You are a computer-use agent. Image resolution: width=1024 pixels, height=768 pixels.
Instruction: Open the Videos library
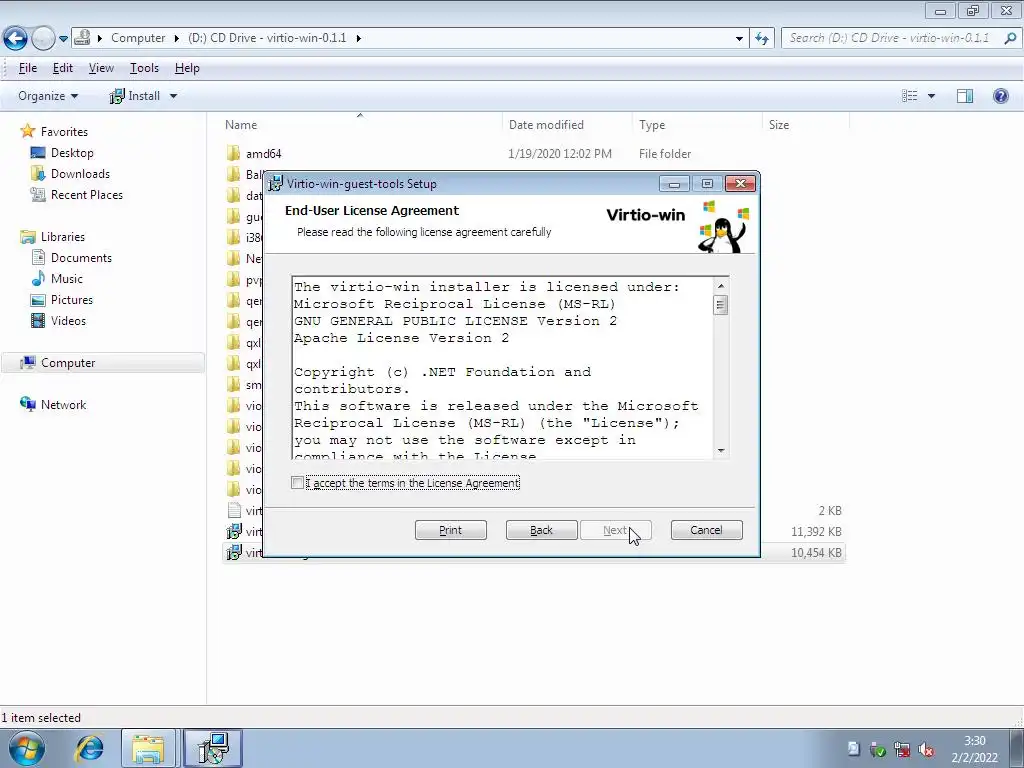[x=68, y=321]
